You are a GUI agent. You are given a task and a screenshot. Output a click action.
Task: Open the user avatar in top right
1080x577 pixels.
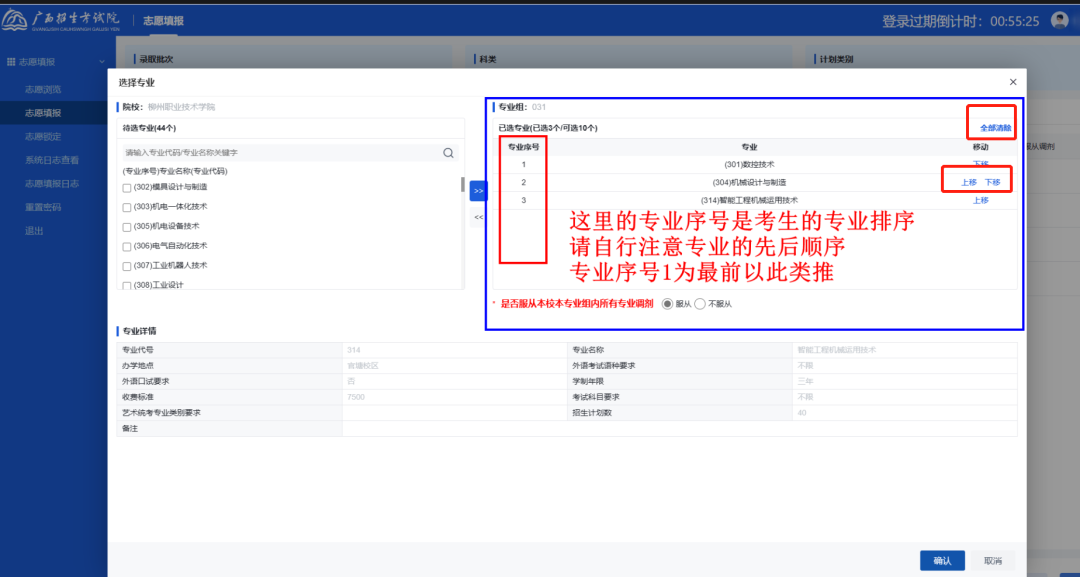click(1060, 20)
